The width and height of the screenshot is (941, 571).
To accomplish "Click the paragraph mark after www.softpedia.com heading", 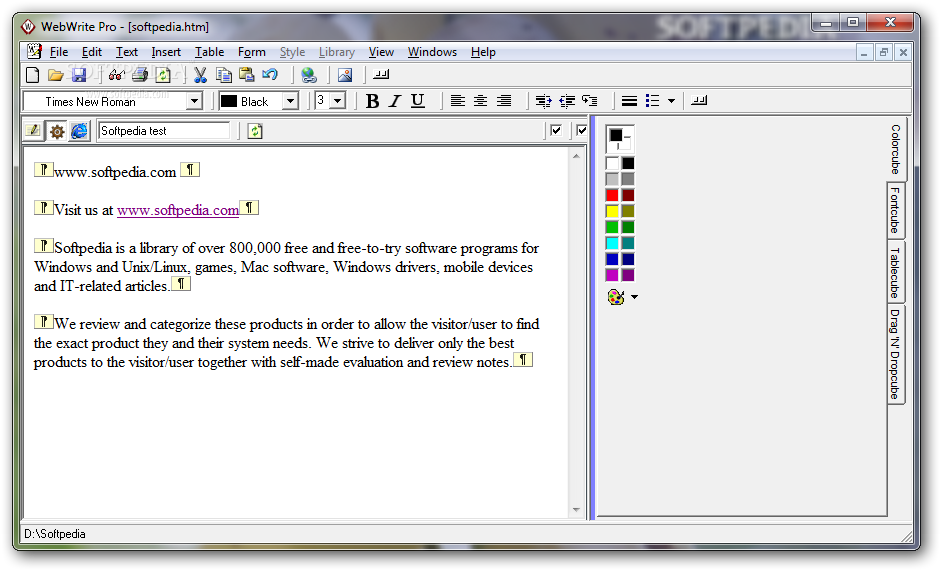I will (x=190, y=170).
